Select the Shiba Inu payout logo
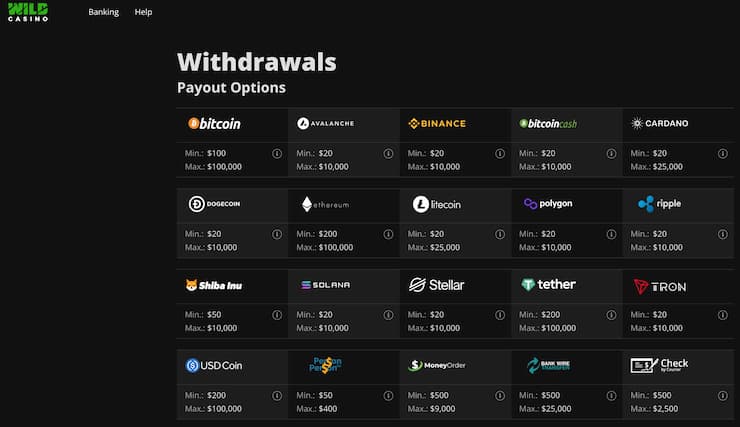Viewport: 740px width, 427px height. click(214, 285)
